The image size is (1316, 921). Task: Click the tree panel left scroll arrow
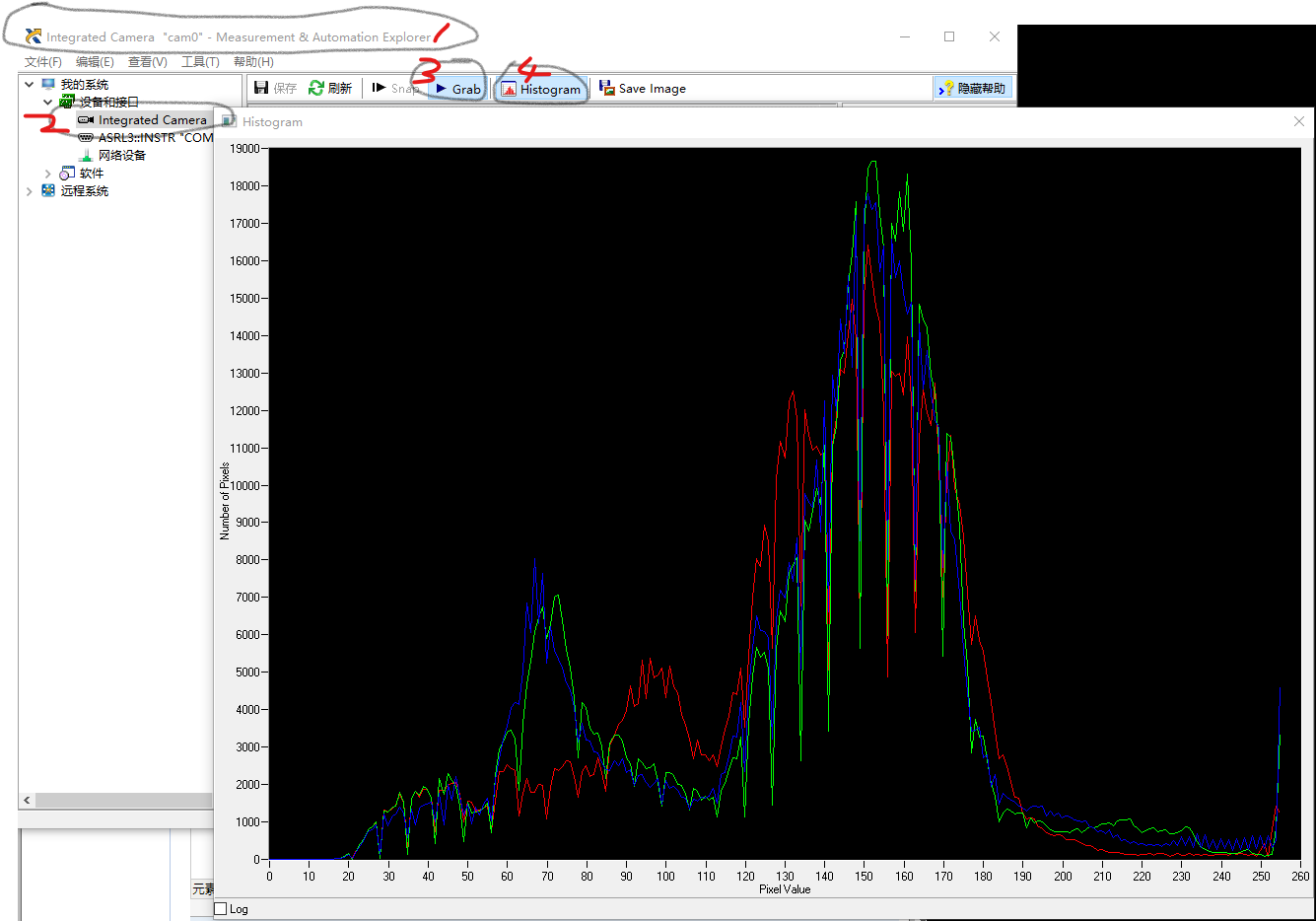[27, 801]
